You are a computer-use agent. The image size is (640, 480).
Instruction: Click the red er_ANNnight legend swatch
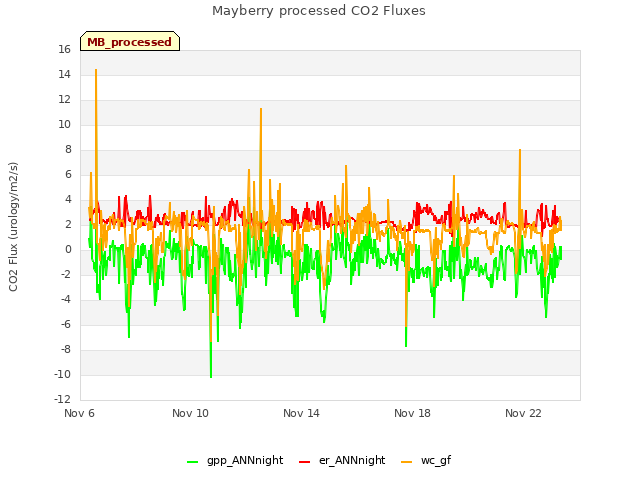[304, 462]
